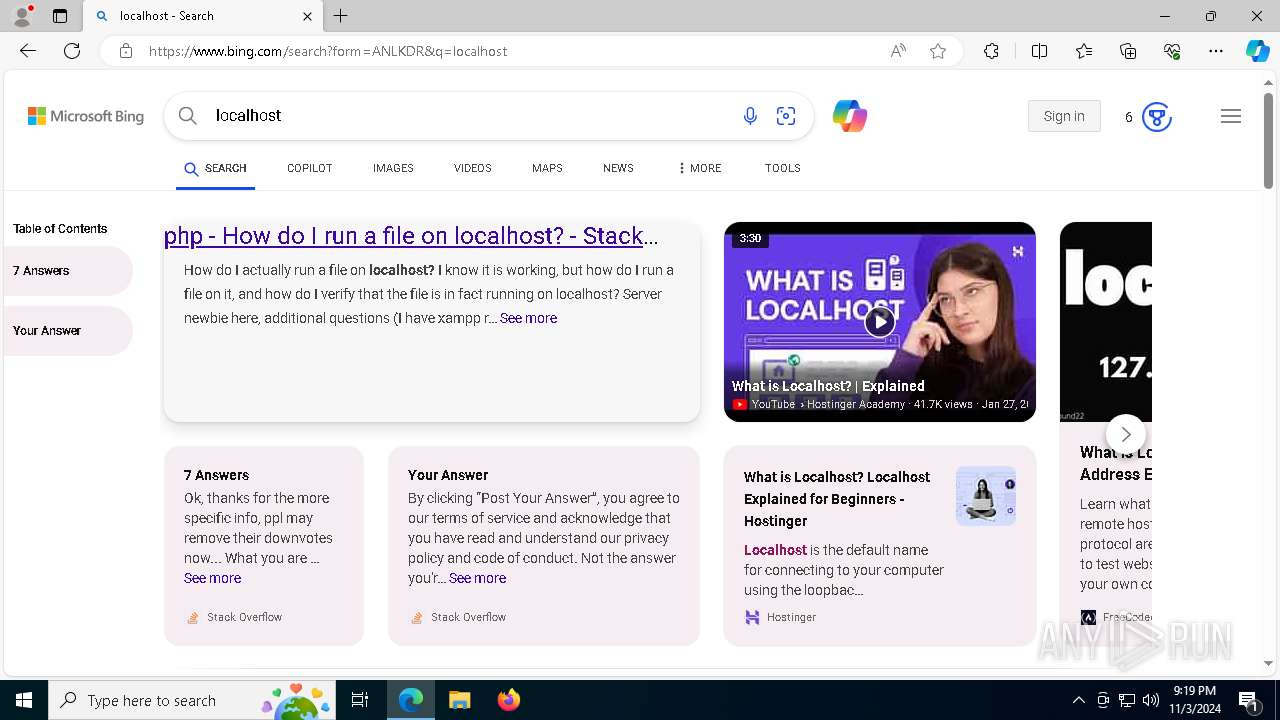The width and height of the screenshot is (1280, 720).
Task: Open the Extensions puzzle icon
Action: [991, 51]
